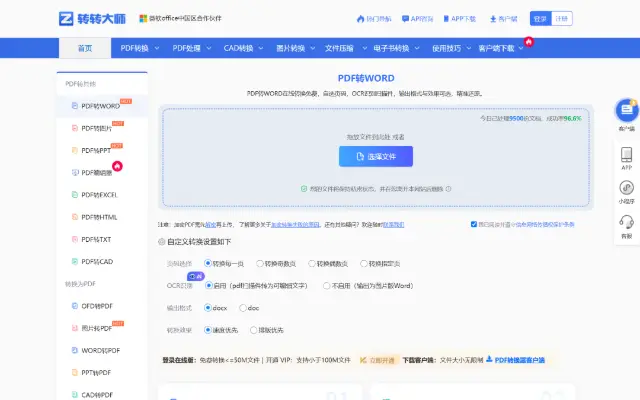The image size is (640, 400).
Task: Click the PDF转CAD sidebar icon
Action: (75, 261)
